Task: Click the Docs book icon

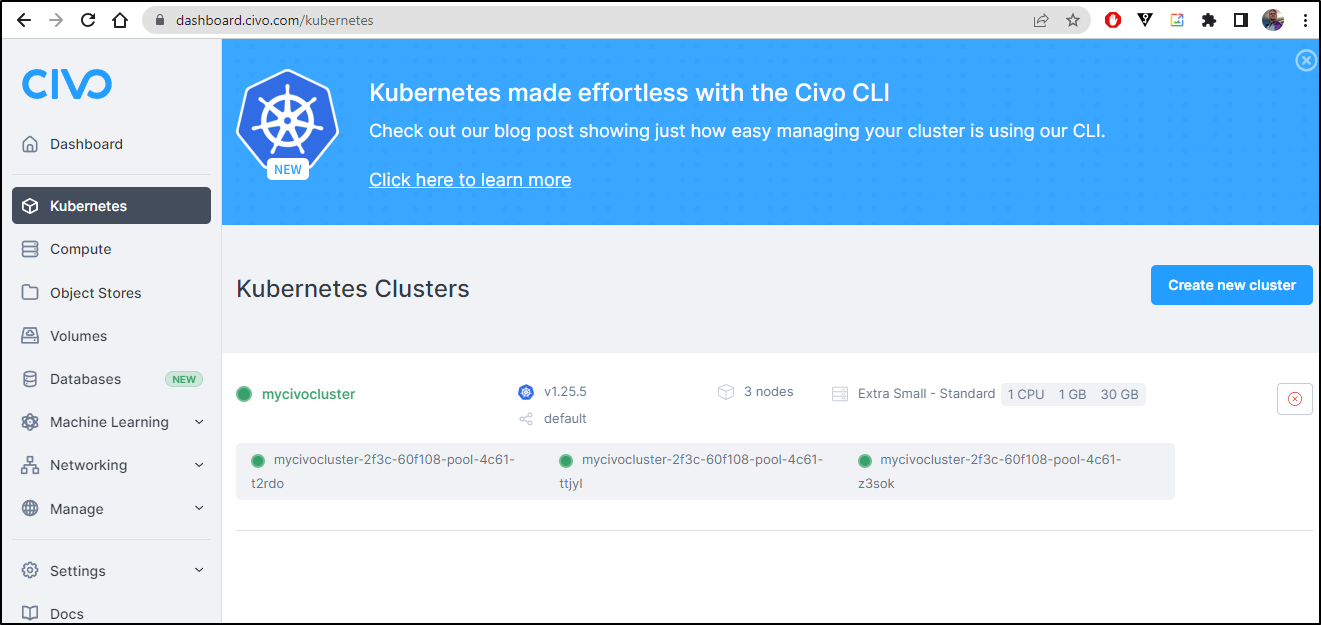Action: coord(30,613)
